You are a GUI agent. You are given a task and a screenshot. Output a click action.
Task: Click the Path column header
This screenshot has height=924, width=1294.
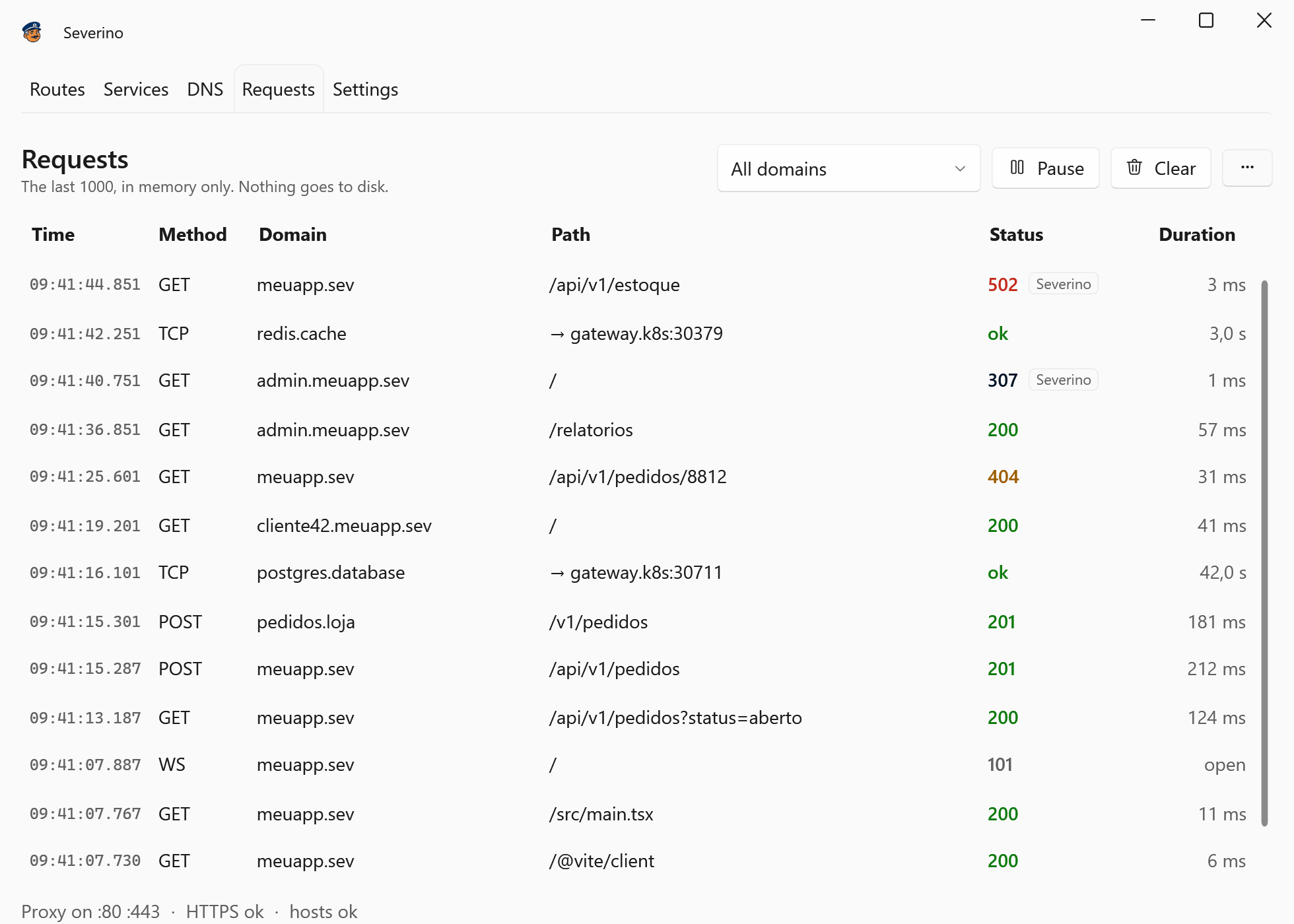[570, 234]
